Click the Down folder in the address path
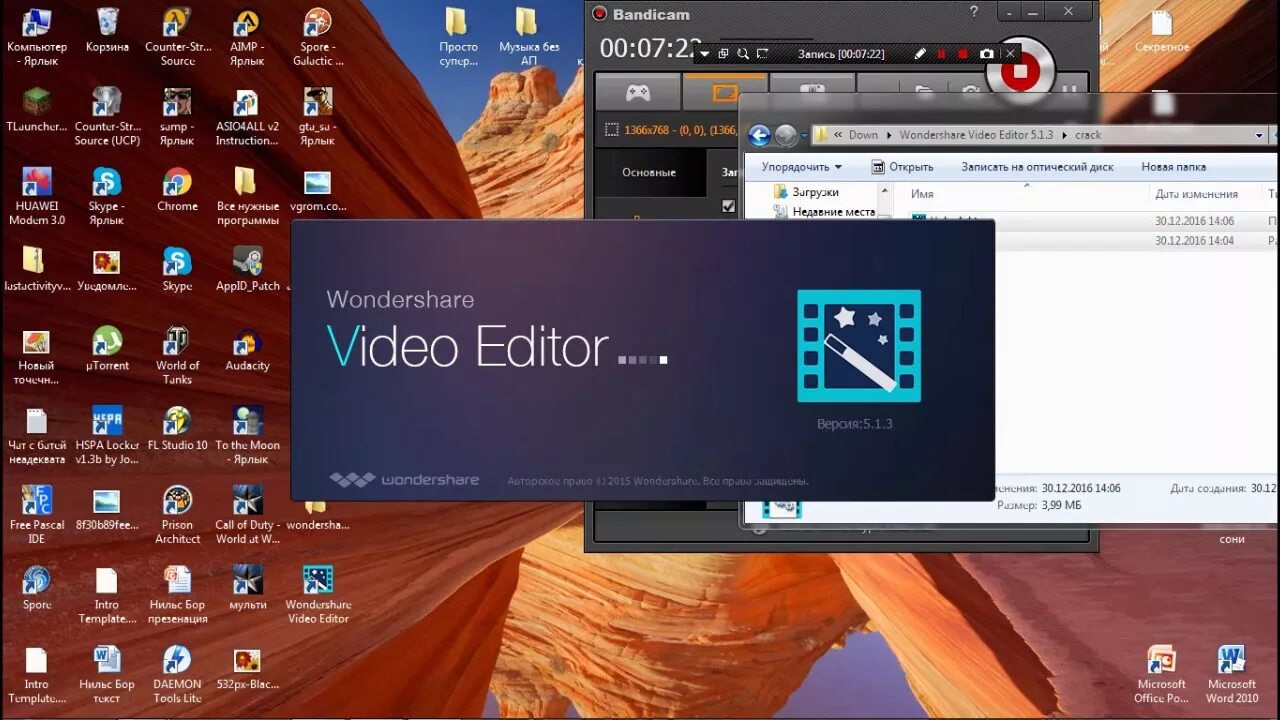 coord(863,135)
